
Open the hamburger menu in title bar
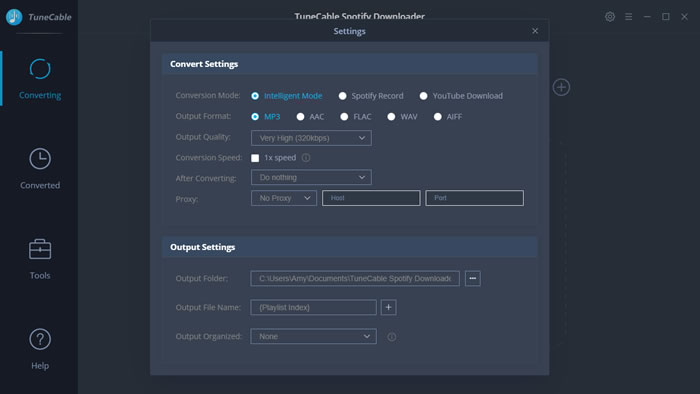(629, 17)
